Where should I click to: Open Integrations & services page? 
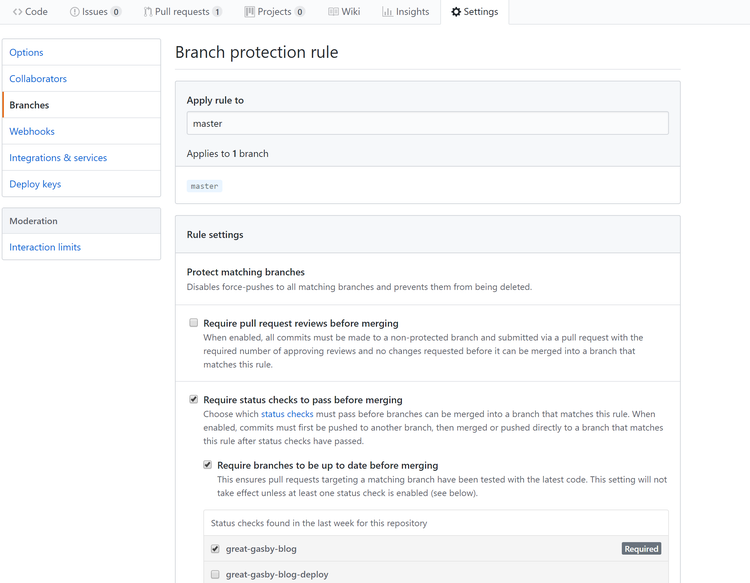click(81, 157)
